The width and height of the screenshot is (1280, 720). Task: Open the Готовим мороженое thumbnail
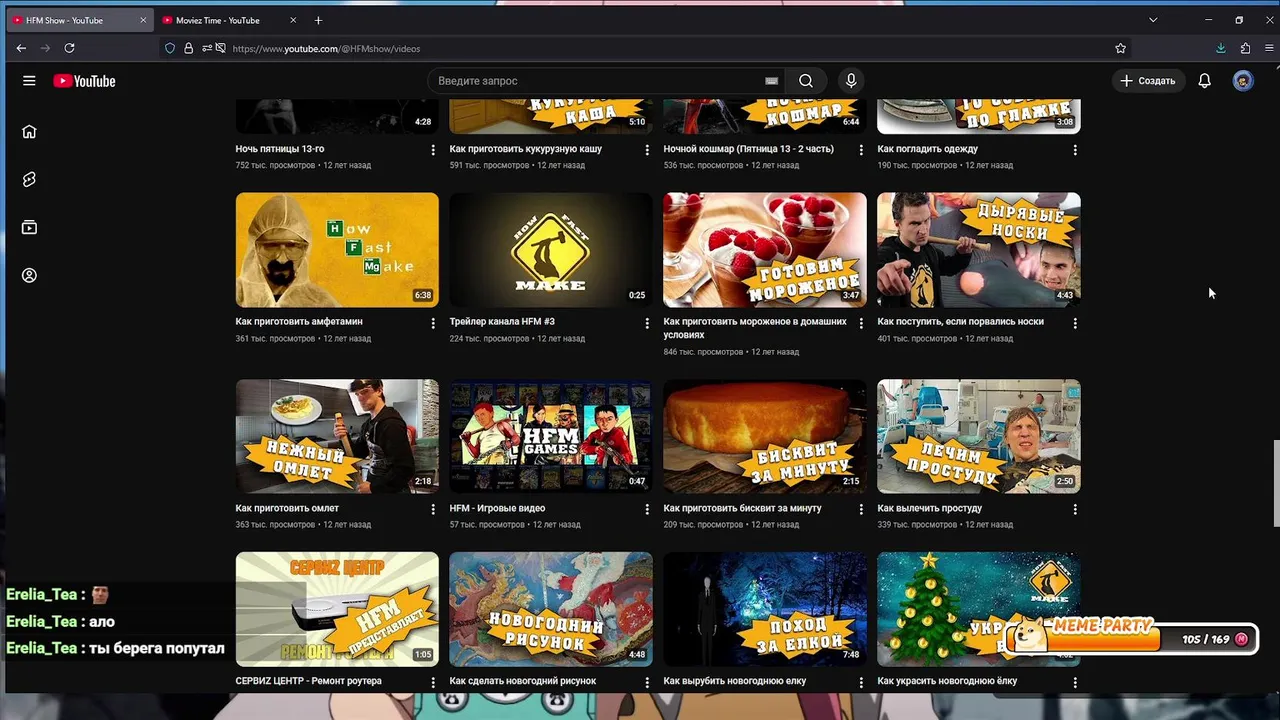[x=765, y=250]
